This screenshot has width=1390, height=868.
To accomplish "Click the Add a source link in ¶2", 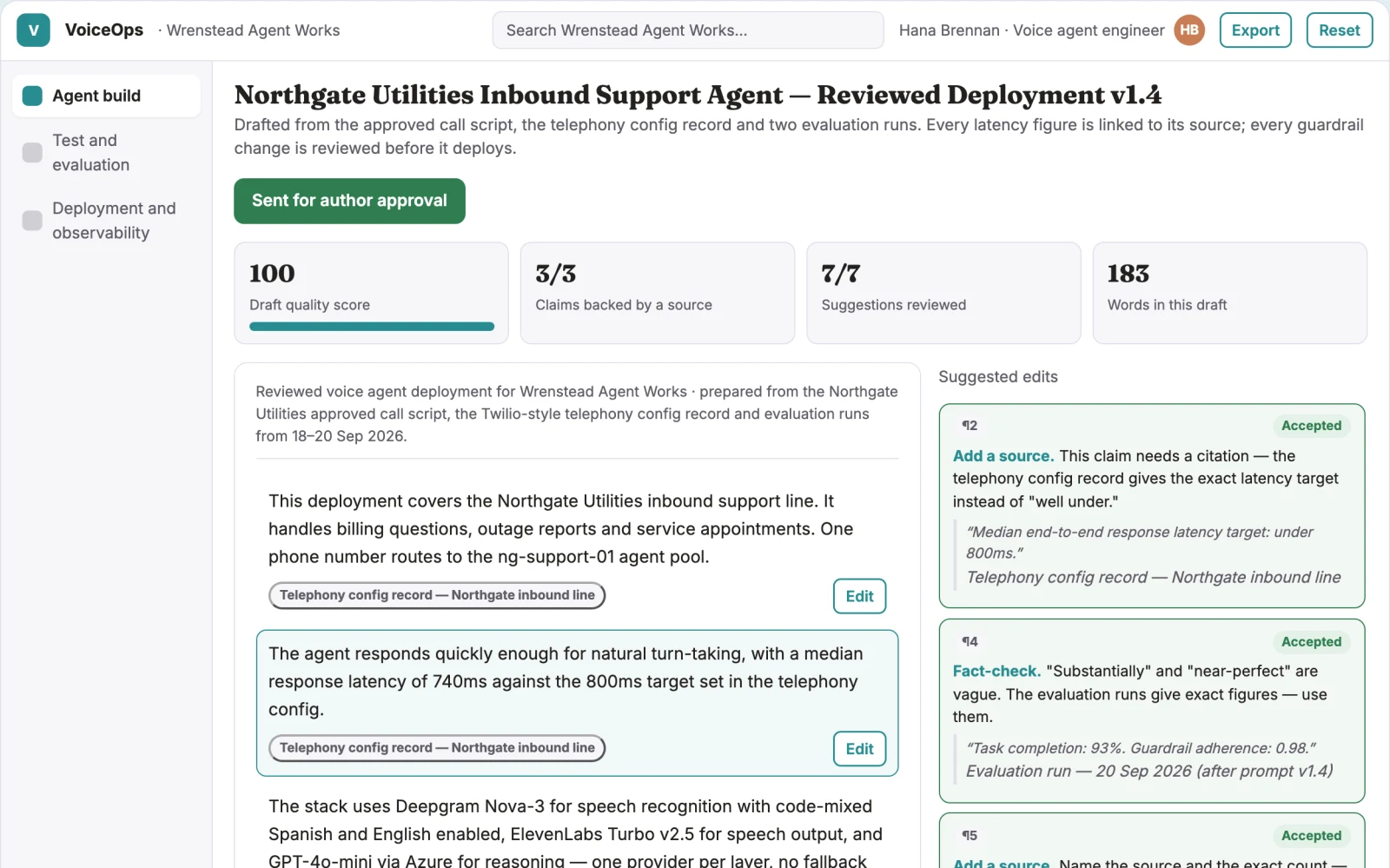I will (x=1003, y=456).
